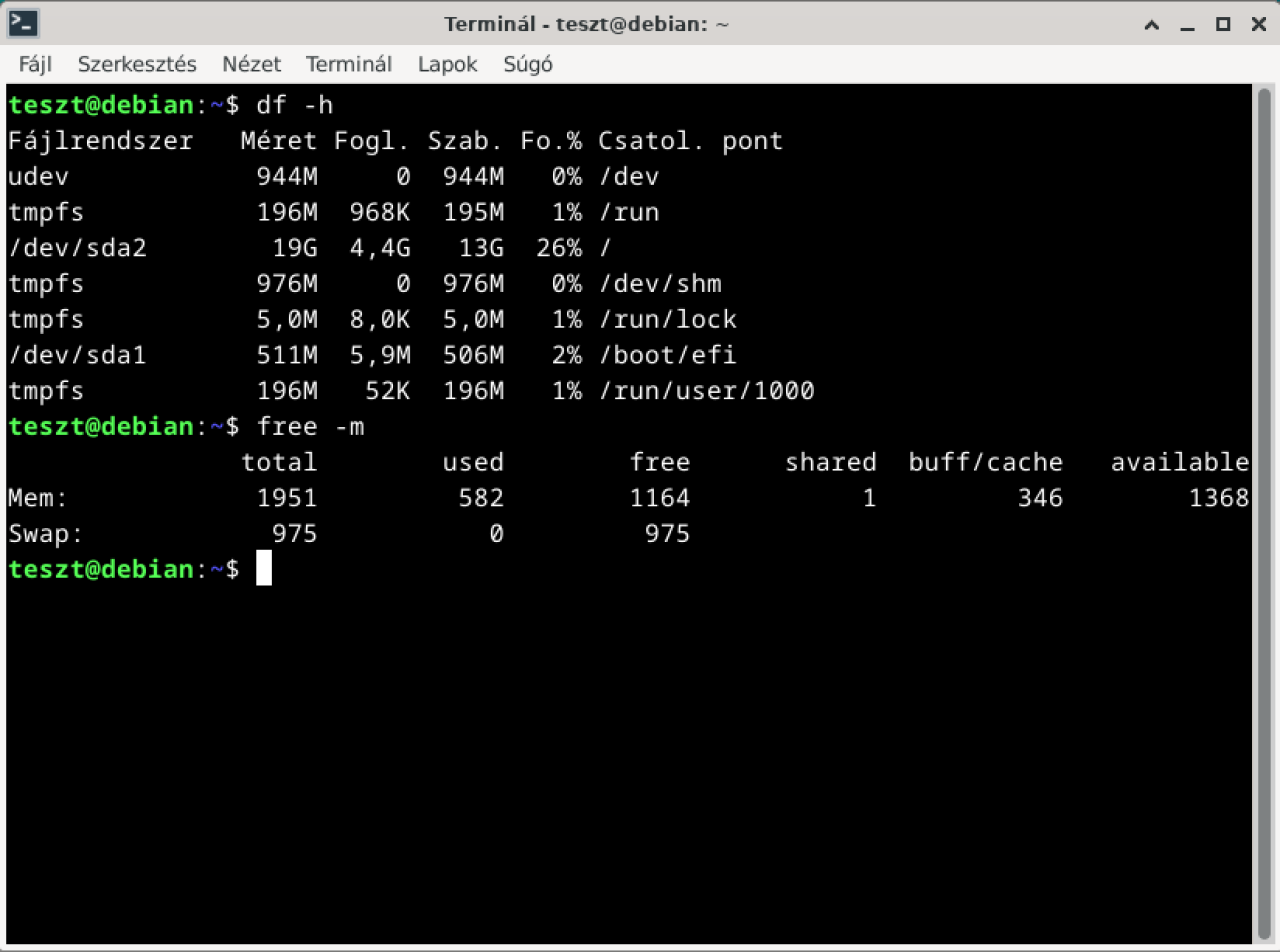Image resolution: width=1280 pixels, height=952 pixels.
Task: Minimize the terminal window
Action: 1188,24
